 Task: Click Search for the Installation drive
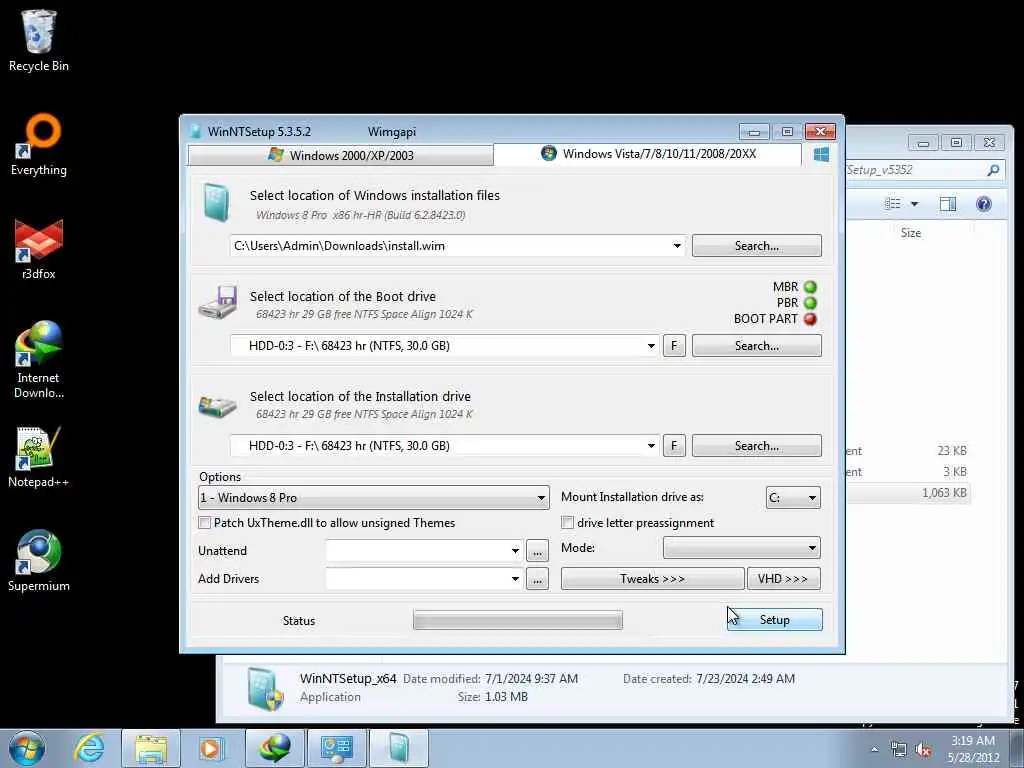(757, 446)
